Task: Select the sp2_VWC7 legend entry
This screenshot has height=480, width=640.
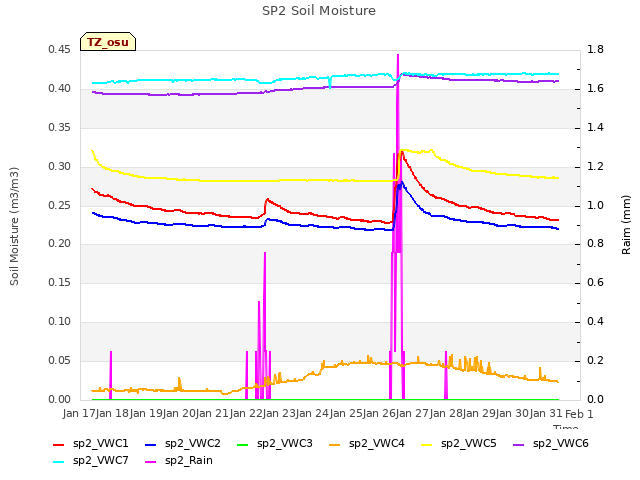Action: (x=91, y=461)
